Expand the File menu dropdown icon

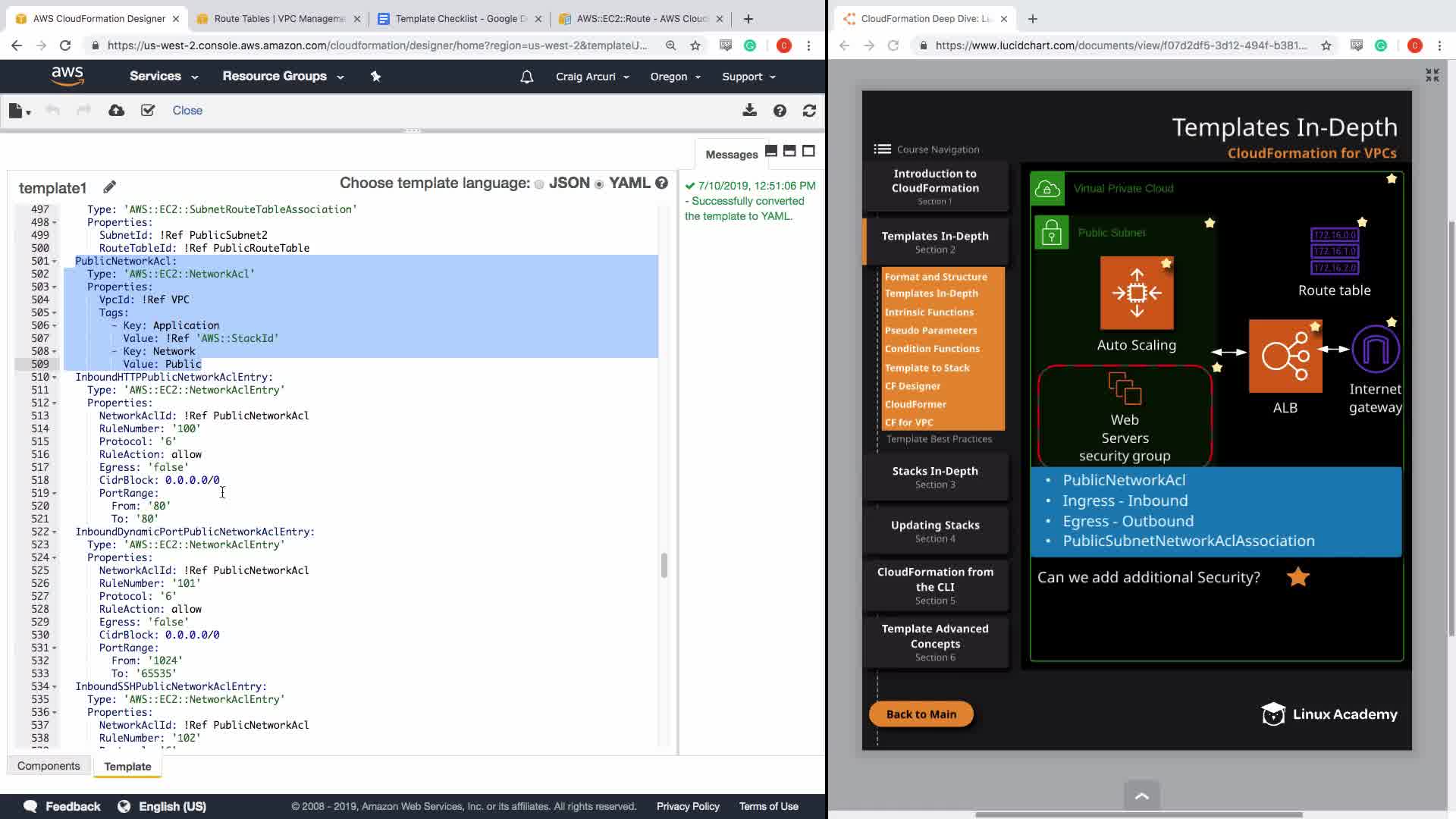click(20, 111)
